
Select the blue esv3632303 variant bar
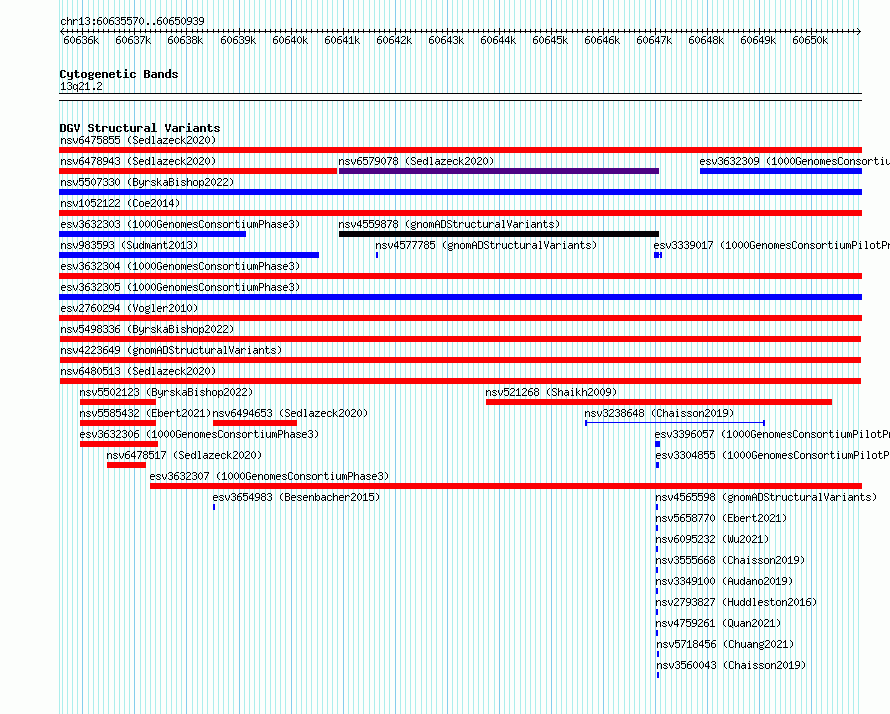(153, 234)
